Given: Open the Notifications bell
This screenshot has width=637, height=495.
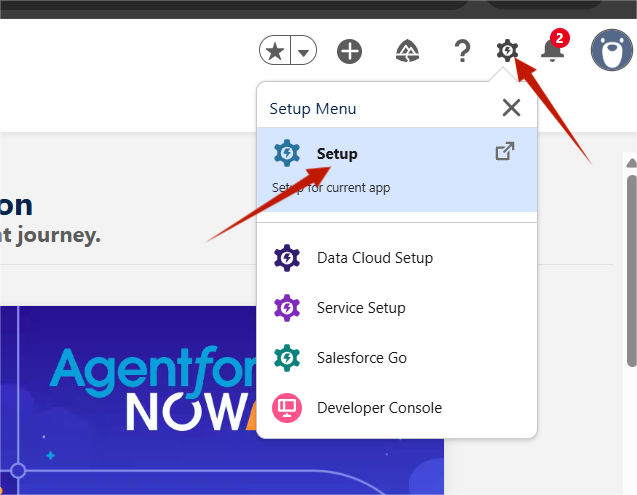Looking at the screenshot, I should pos(552,51).
